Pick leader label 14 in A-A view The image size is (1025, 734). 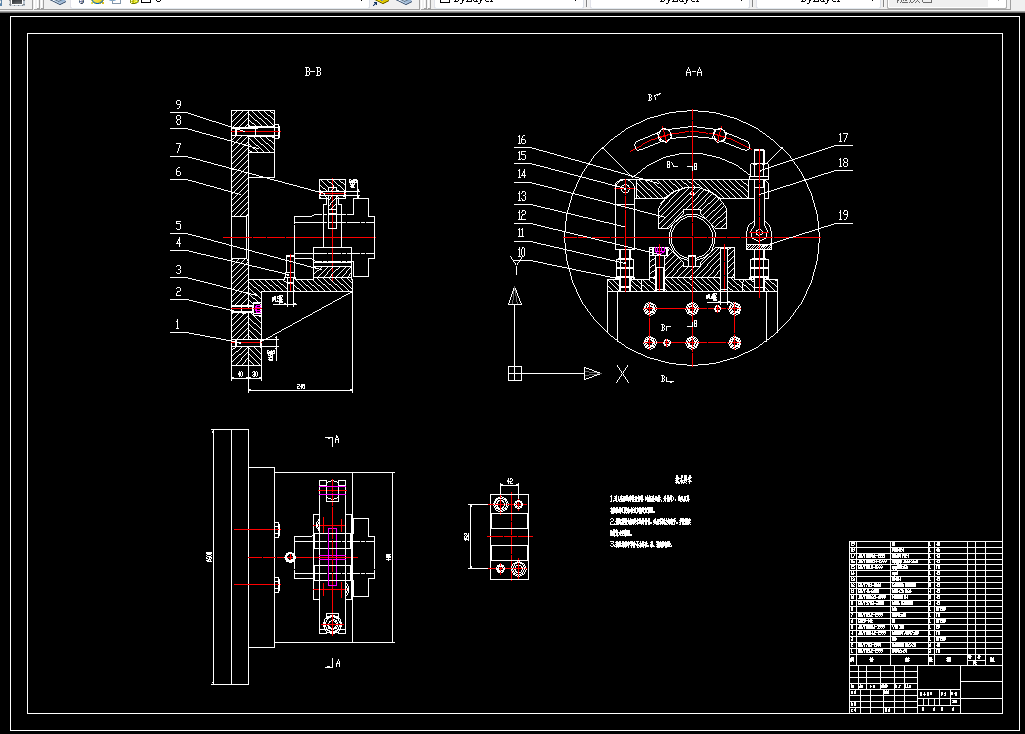click(521, 174)
